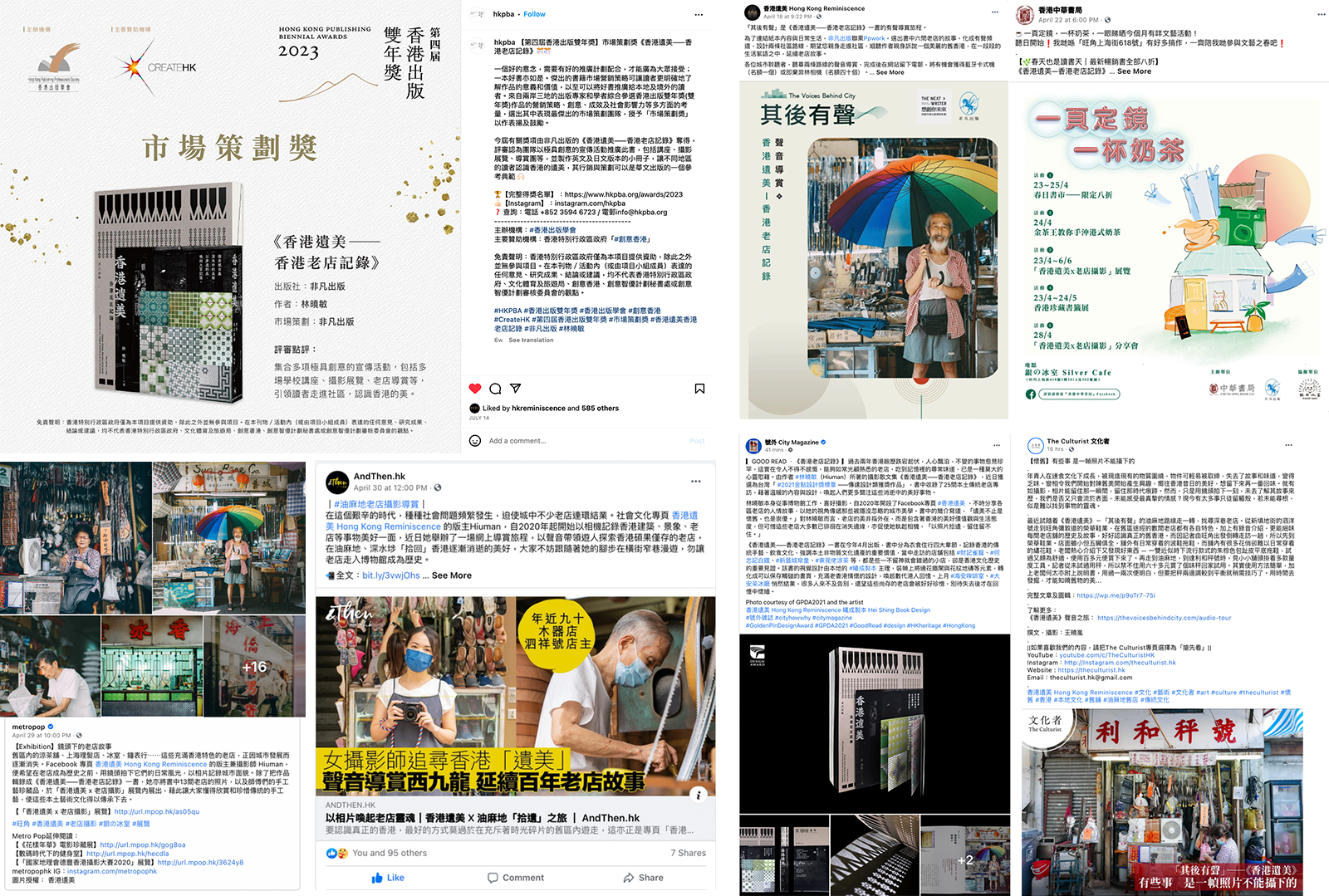Open options menu on The Culturist post

[1288, 445]
